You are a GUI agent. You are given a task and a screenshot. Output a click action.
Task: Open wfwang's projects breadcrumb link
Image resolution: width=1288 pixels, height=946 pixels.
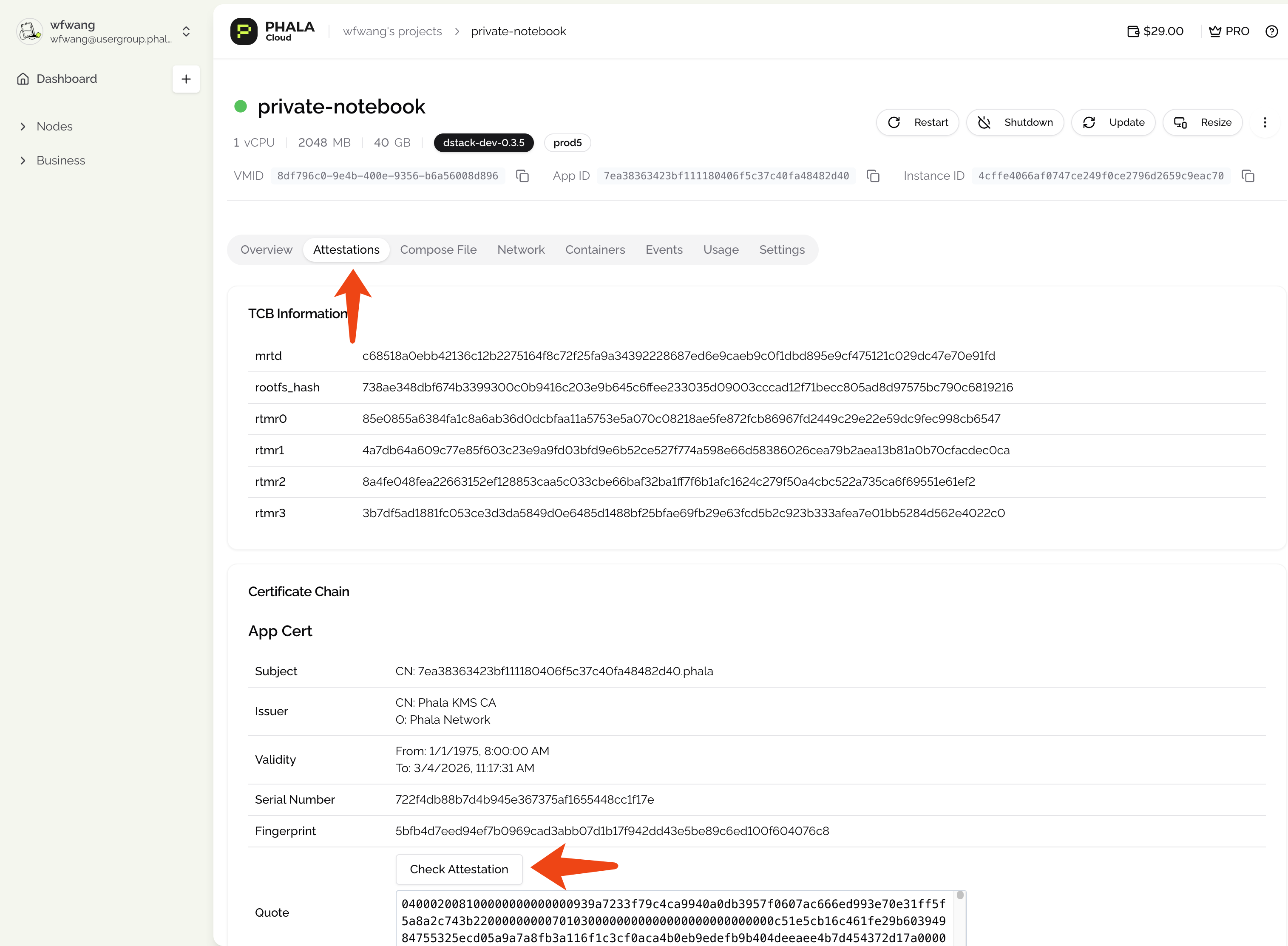point(392,31)
